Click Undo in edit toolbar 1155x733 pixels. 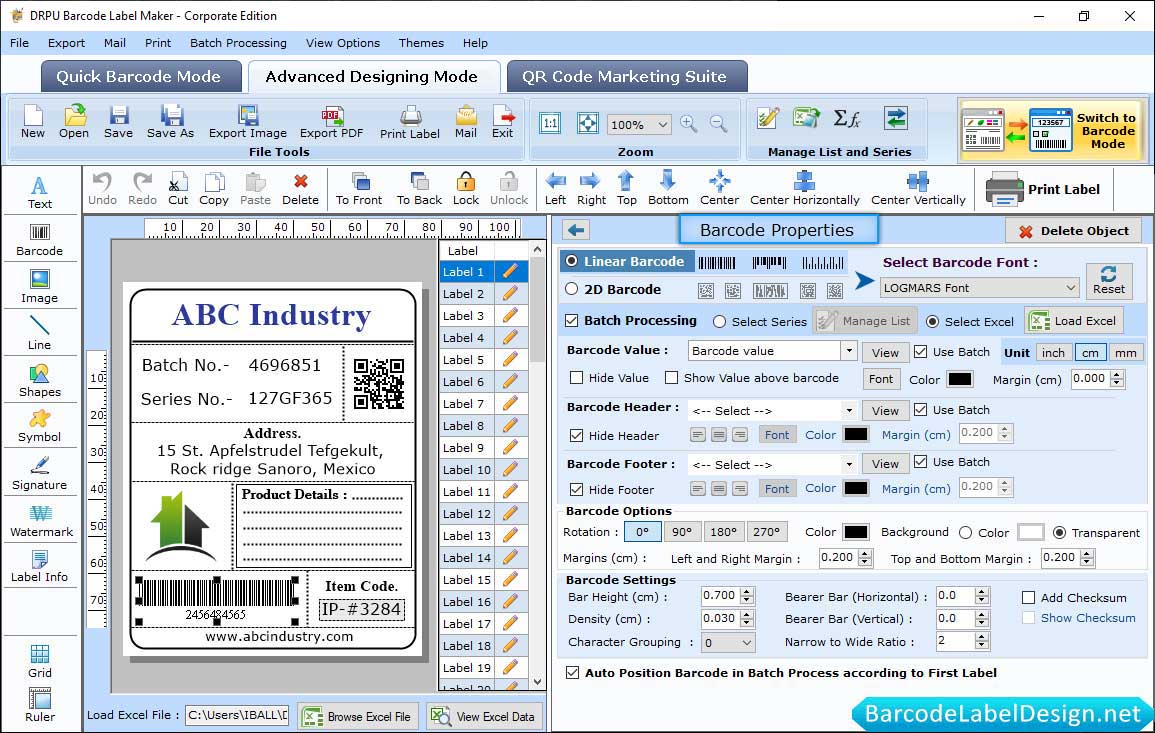tap(102, 189)
